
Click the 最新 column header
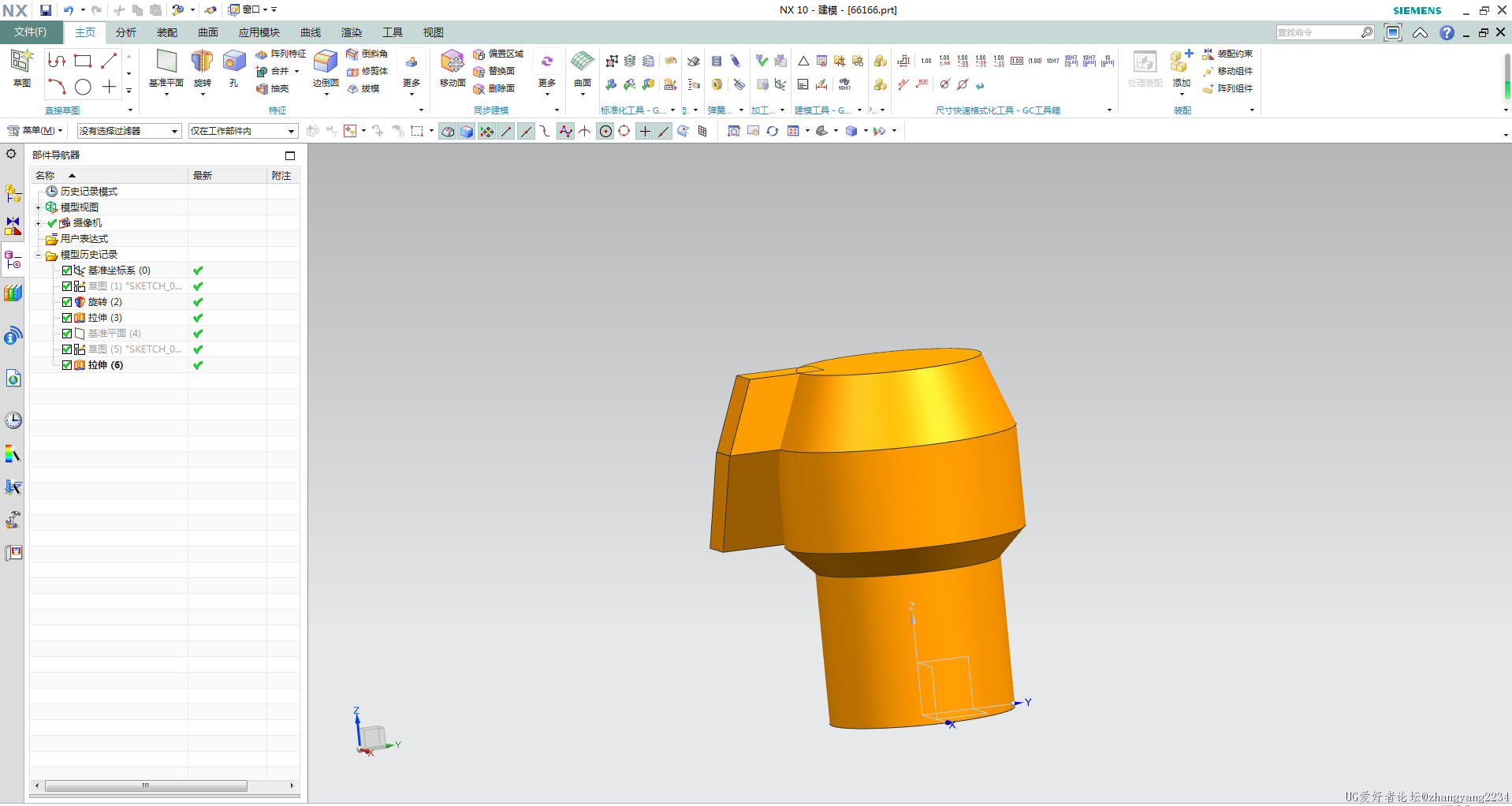pyautogui.click(x=228, y=176)
